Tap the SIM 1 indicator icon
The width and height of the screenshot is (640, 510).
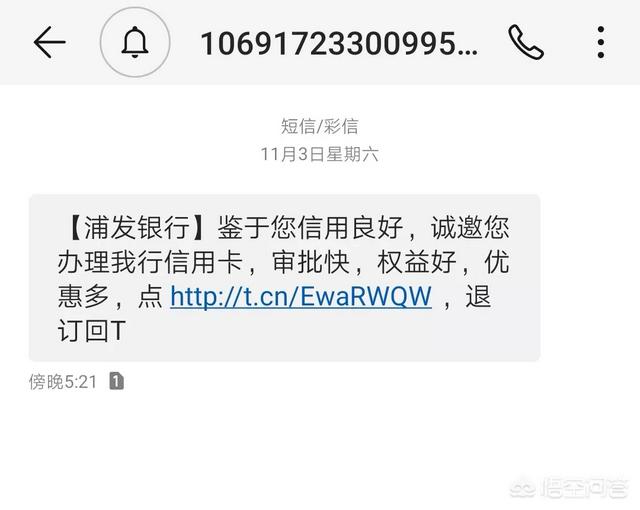tap(116, 381)
